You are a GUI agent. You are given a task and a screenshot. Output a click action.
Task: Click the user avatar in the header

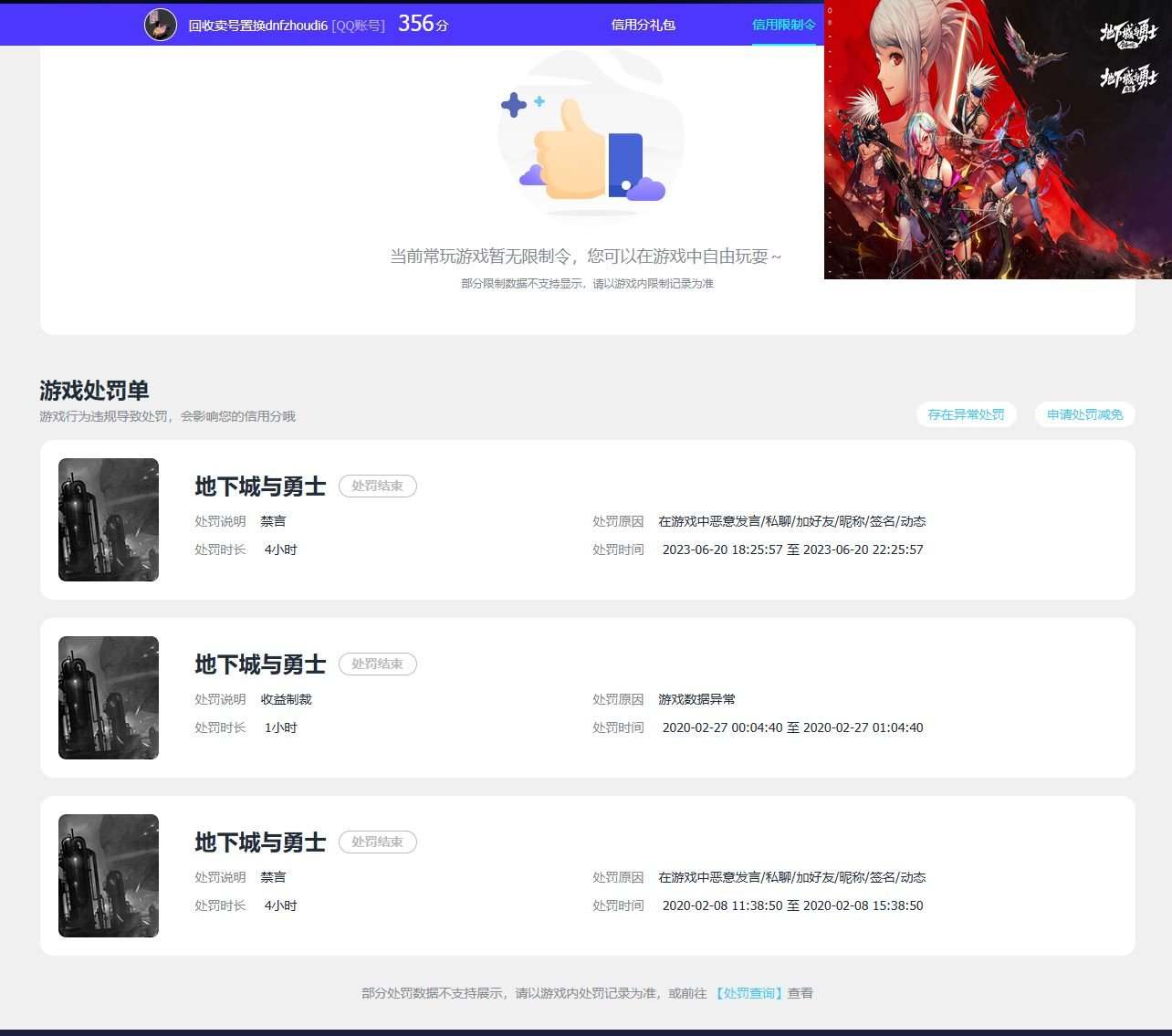point(161,25)
